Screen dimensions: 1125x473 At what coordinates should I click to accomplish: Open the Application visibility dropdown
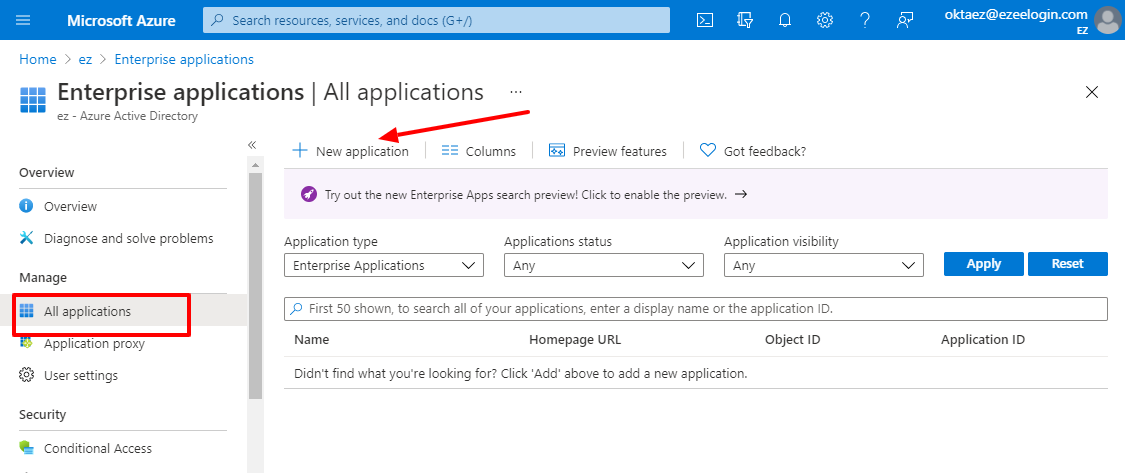(824, 265)
